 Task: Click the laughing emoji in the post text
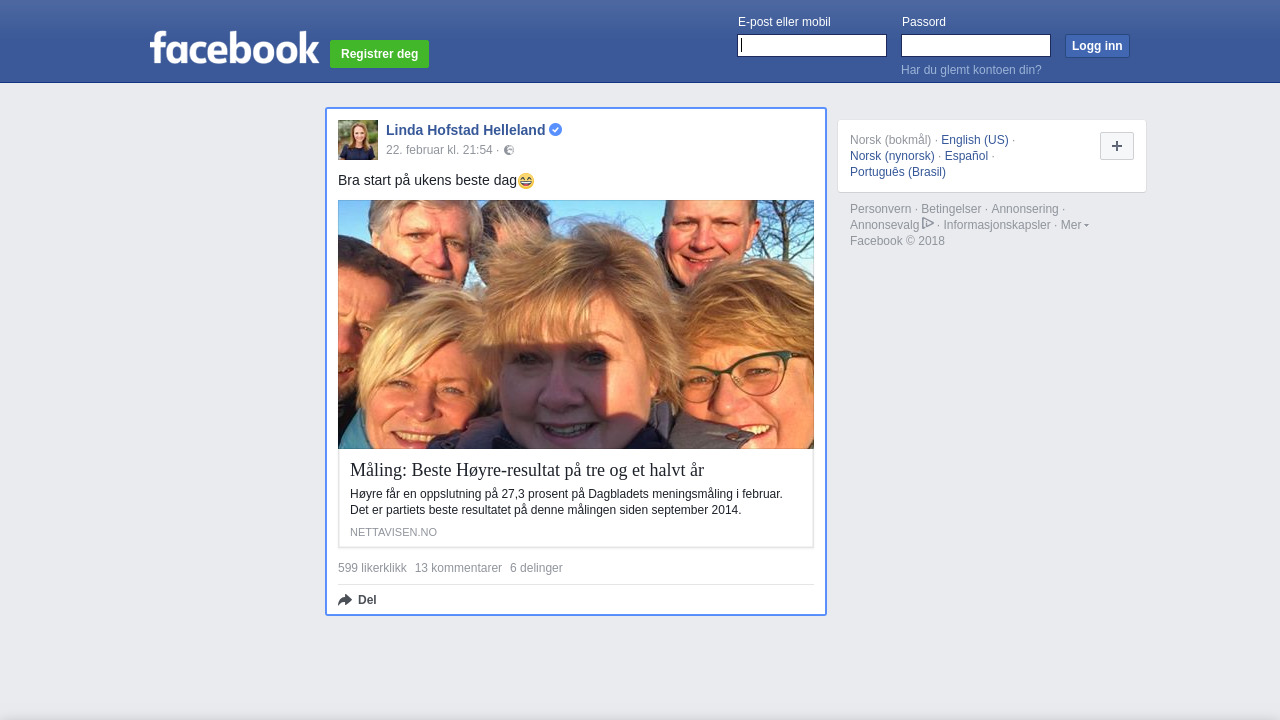tap(526, 181)
